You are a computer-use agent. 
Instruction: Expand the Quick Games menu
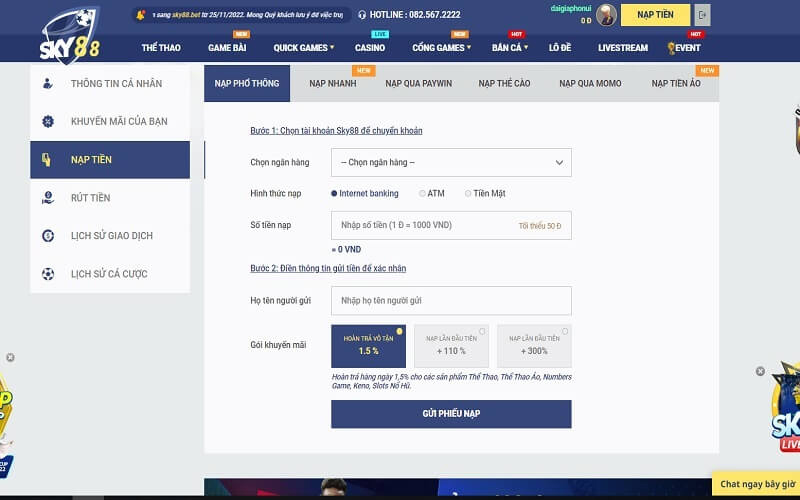tap(303, 48)
